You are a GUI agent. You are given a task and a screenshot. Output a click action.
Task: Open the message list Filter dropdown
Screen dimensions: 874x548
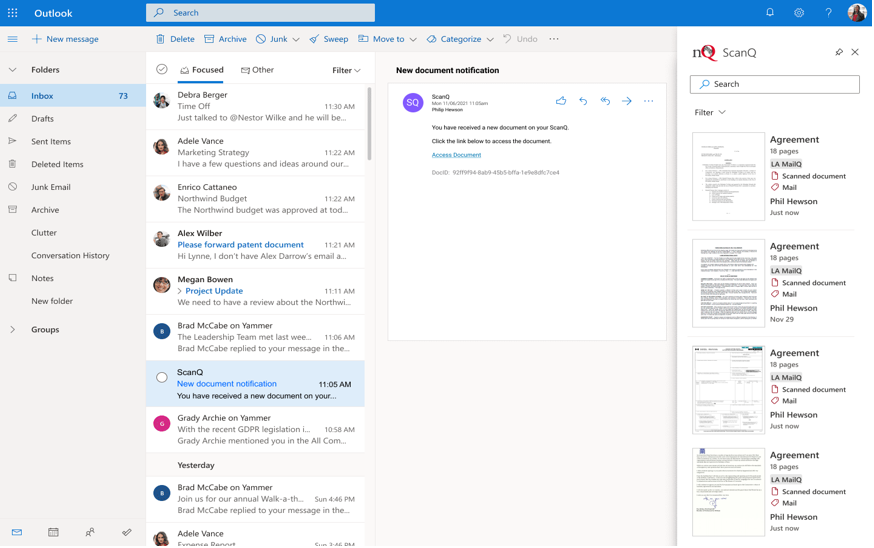click(346, 71)
